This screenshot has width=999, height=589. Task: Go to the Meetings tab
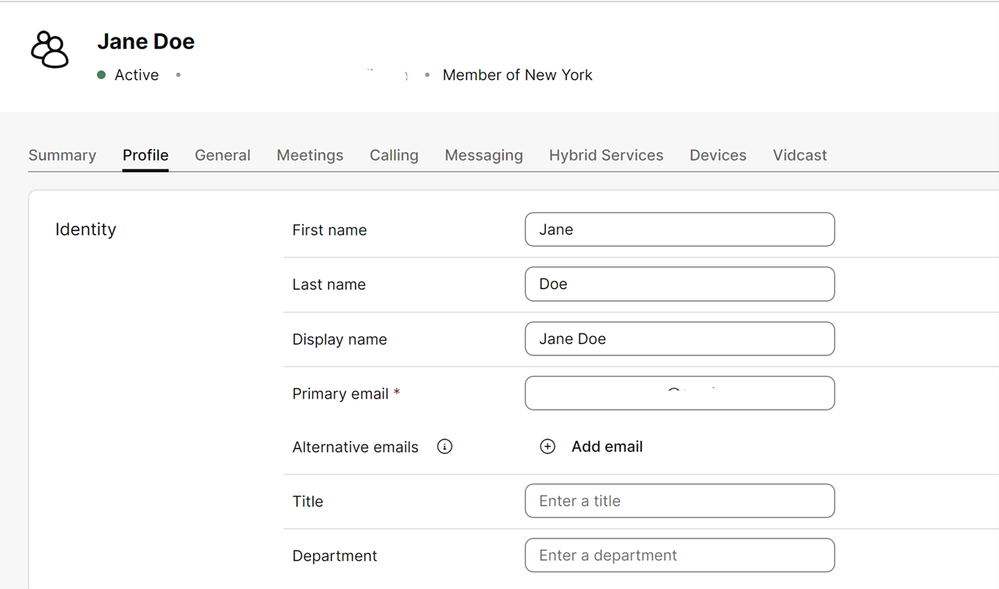(310, 156)
